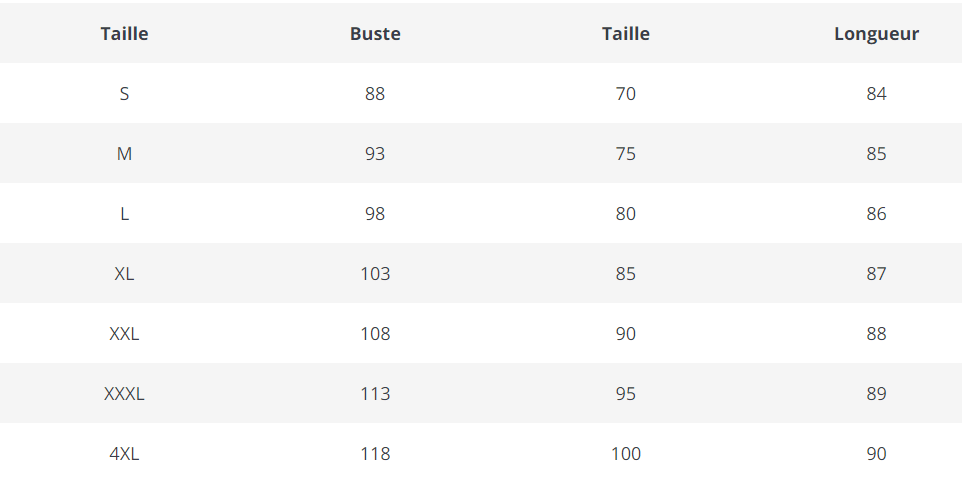
Task: Click waist value 70
Action: [x=626, y=94]
